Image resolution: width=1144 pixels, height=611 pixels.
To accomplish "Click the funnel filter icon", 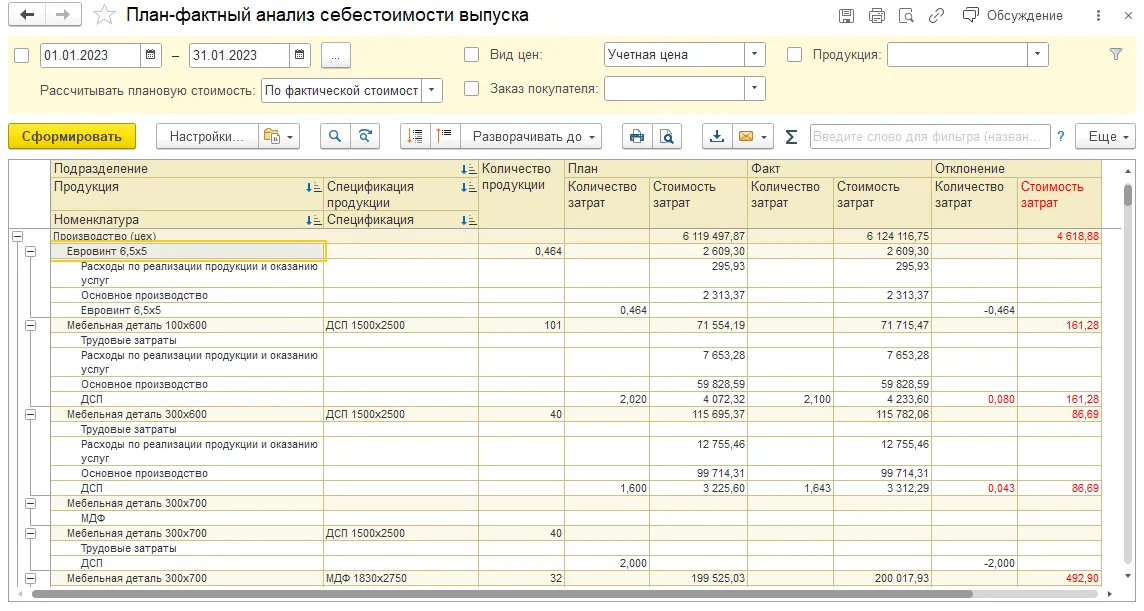I will tap(1116, 54).
